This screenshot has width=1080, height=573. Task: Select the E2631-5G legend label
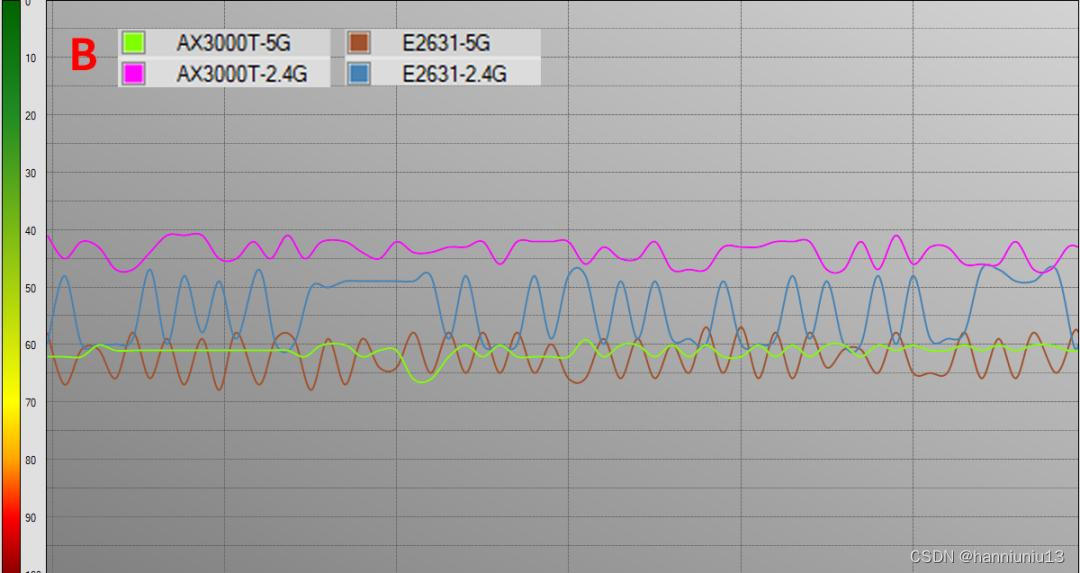(446, 43)
